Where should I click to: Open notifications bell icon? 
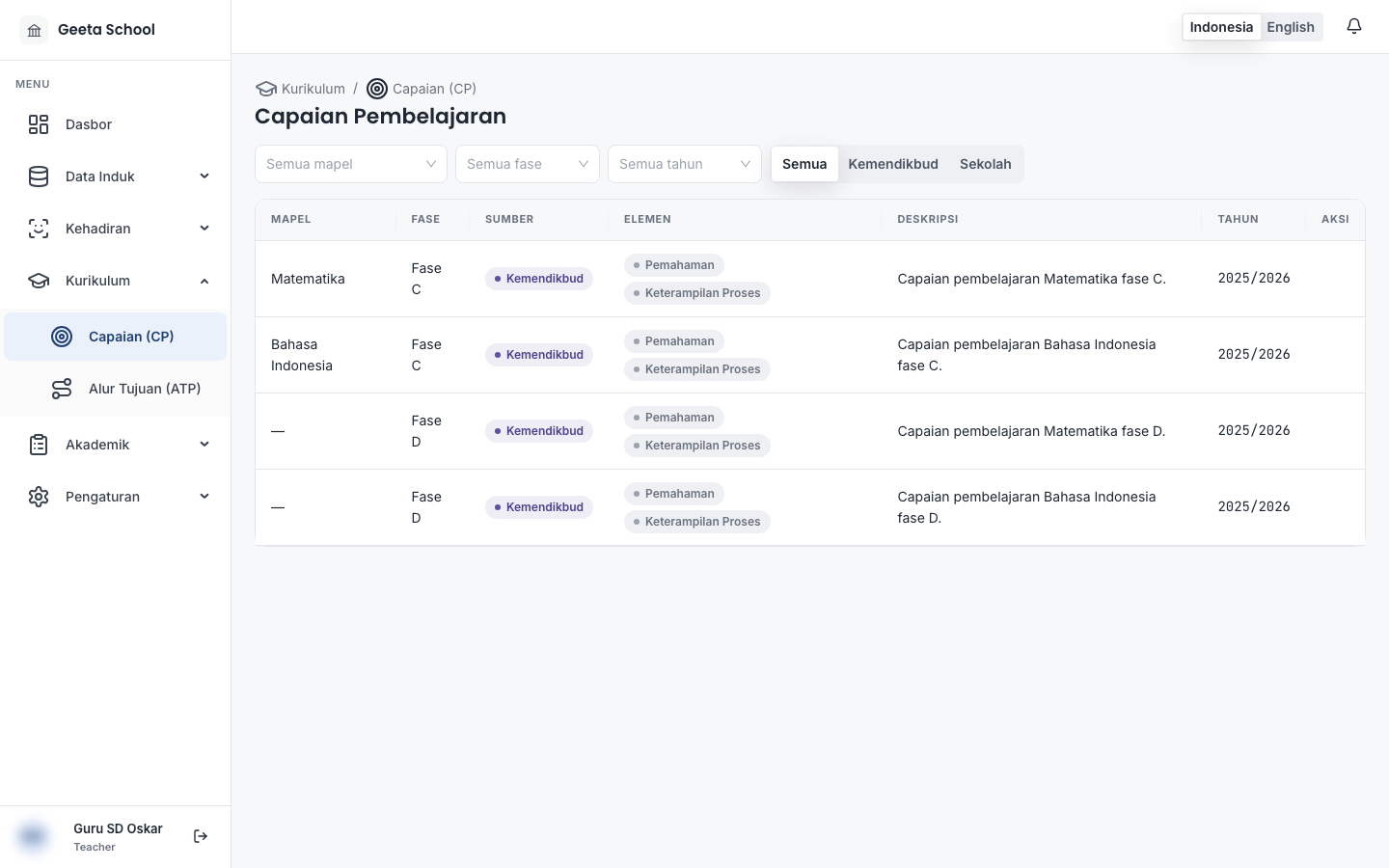[1354, 26]
